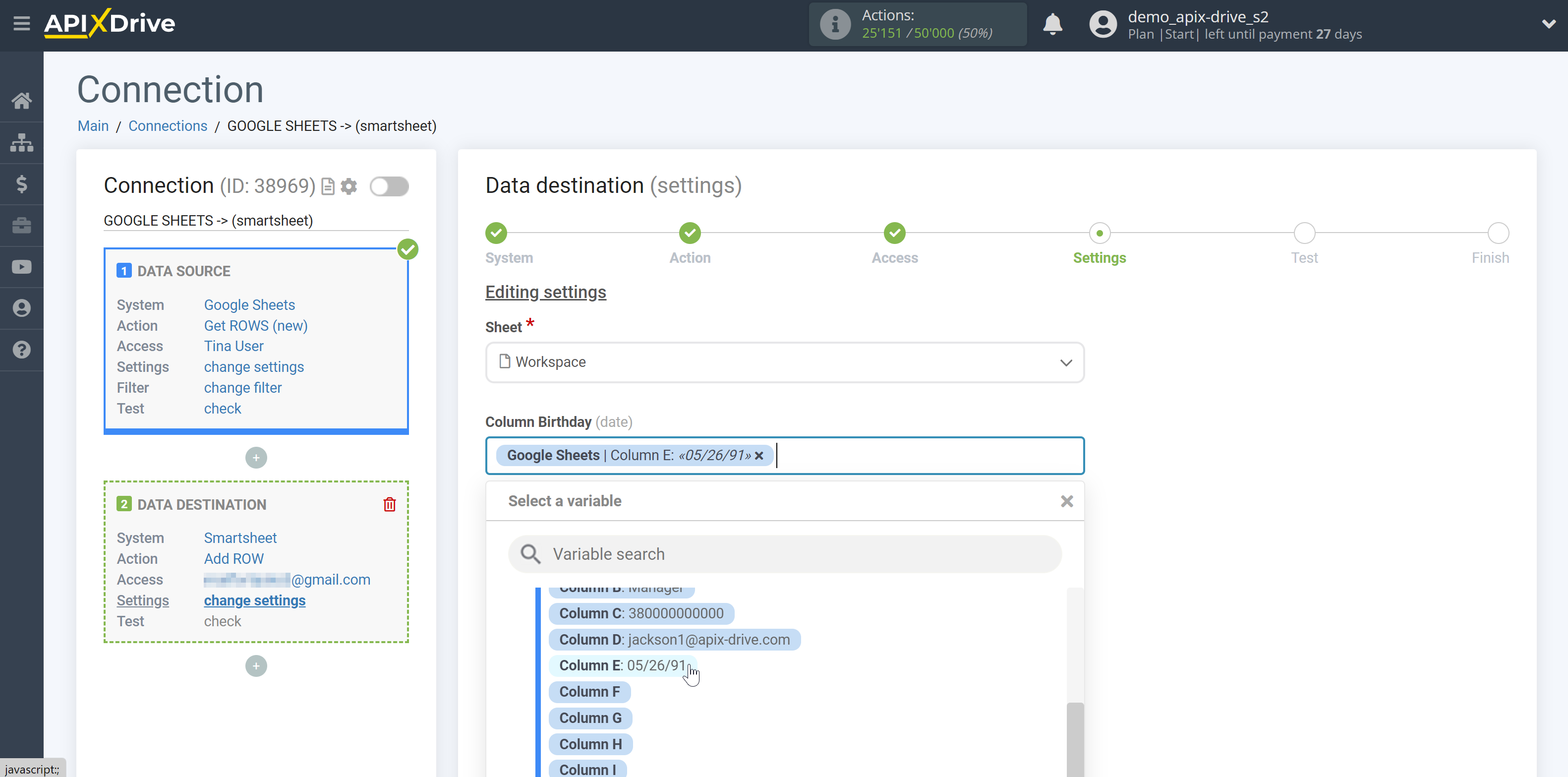Open the Actions info icon
This screenshot has height=777, width=1568.
pos(834,24)
